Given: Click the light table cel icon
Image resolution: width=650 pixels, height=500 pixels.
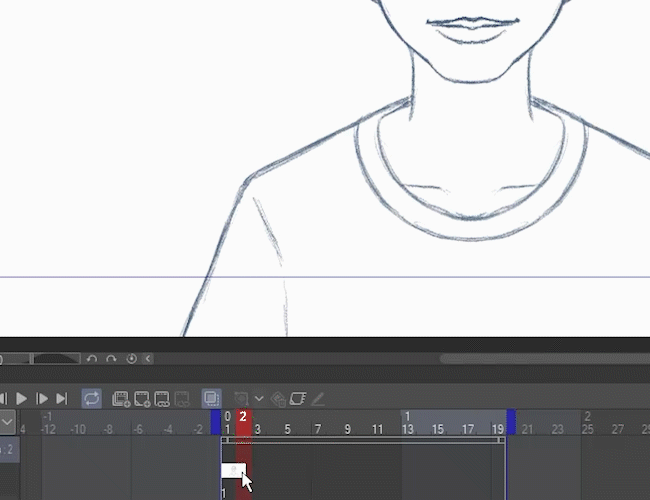Looking at the screenshot, I should (x=298, y=399).
